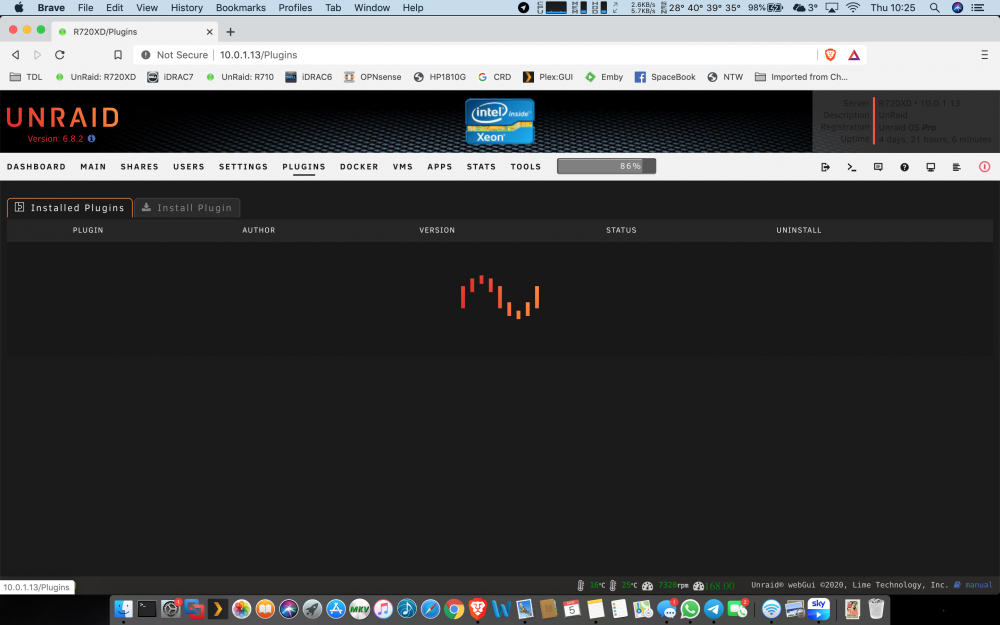The image size is (1000, 625).
Task: Reload the Plugins page
Action: [60, 55]
